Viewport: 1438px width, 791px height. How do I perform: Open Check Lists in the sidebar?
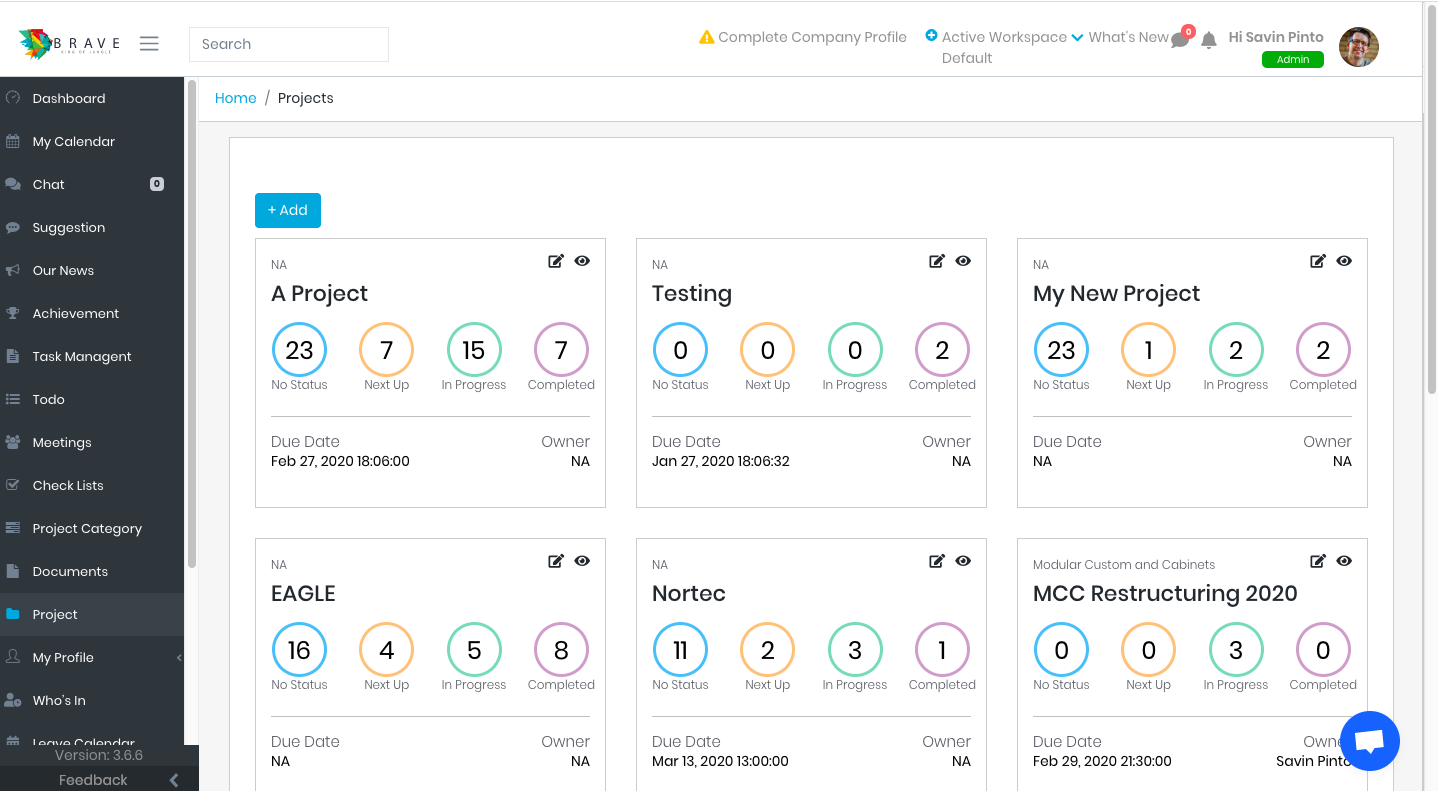tap(92, 485)
